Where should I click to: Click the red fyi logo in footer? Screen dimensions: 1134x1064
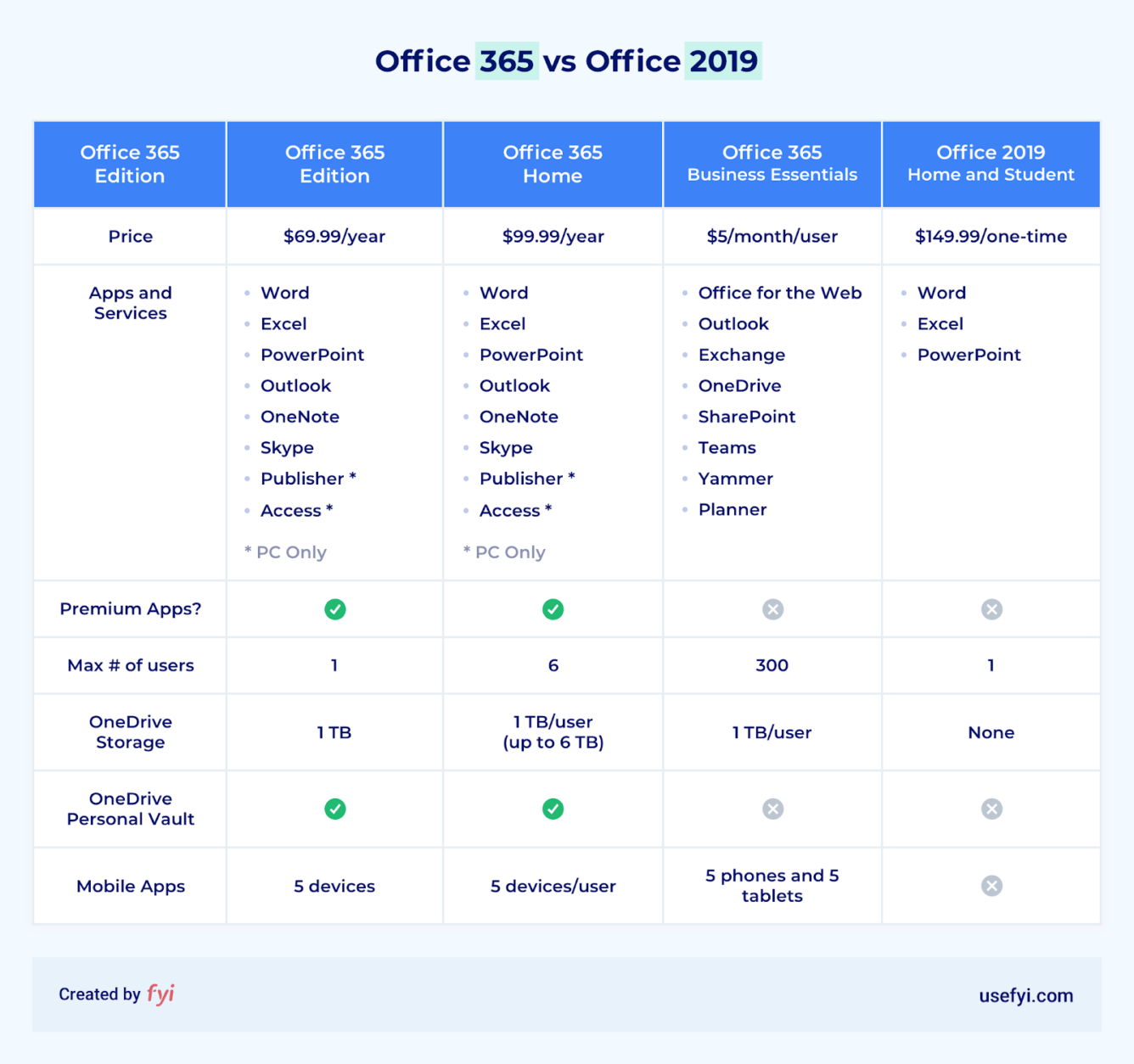coord(160,994)
